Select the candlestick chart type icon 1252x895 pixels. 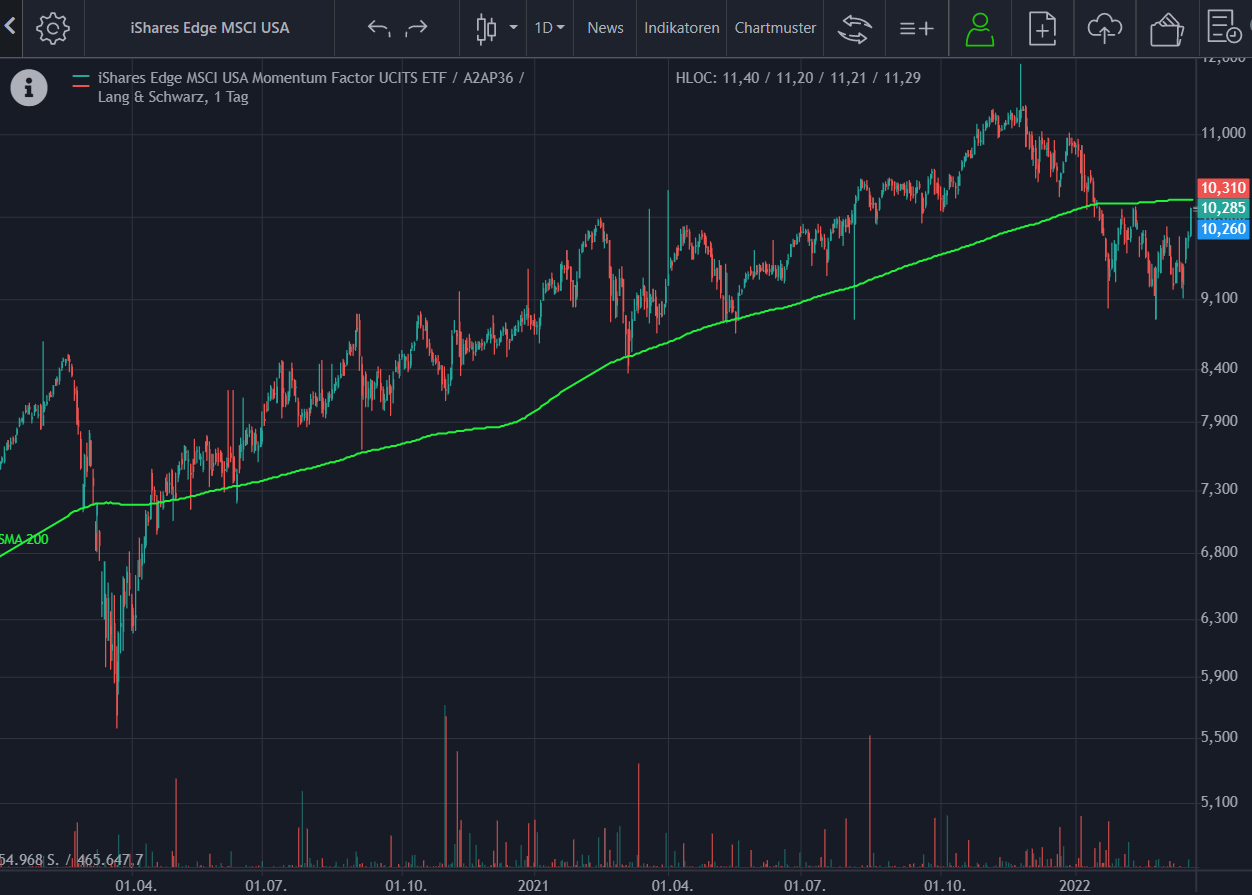click(x=486, y=28)
